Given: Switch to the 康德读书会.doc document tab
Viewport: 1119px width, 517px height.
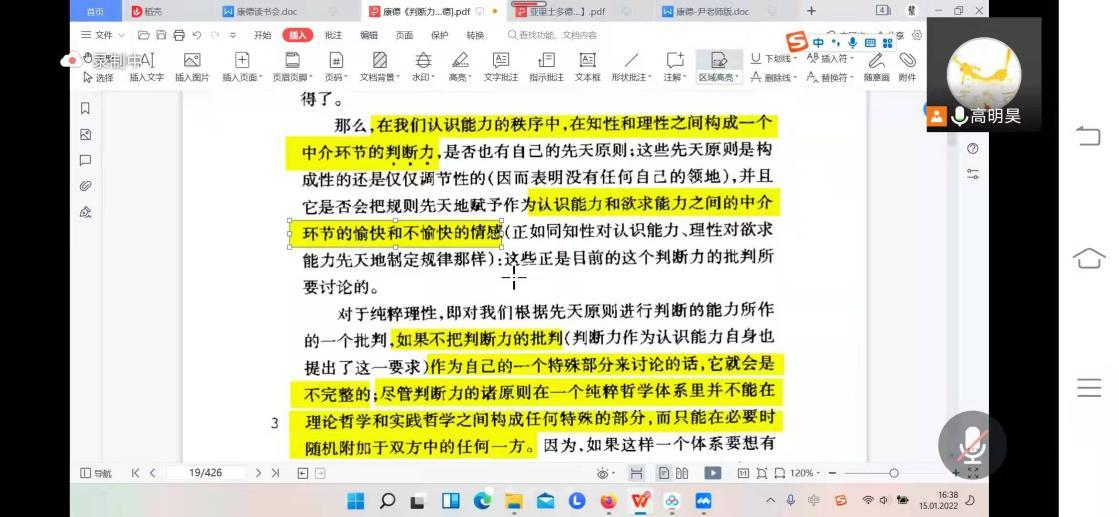Looking at the screenshot, I should tap(265, 11).
